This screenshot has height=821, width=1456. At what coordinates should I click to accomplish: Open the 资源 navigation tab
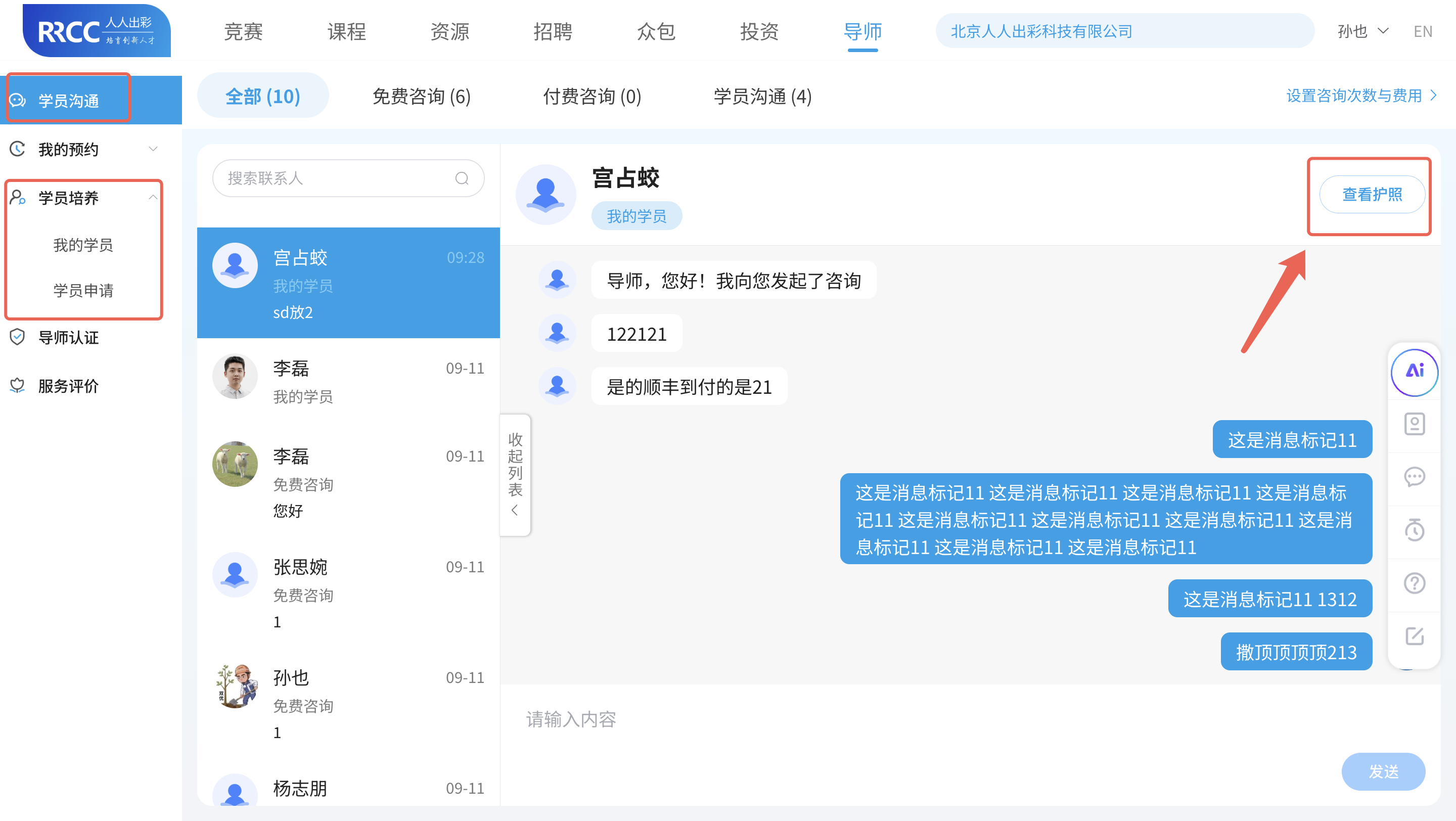tap(450, 32)
